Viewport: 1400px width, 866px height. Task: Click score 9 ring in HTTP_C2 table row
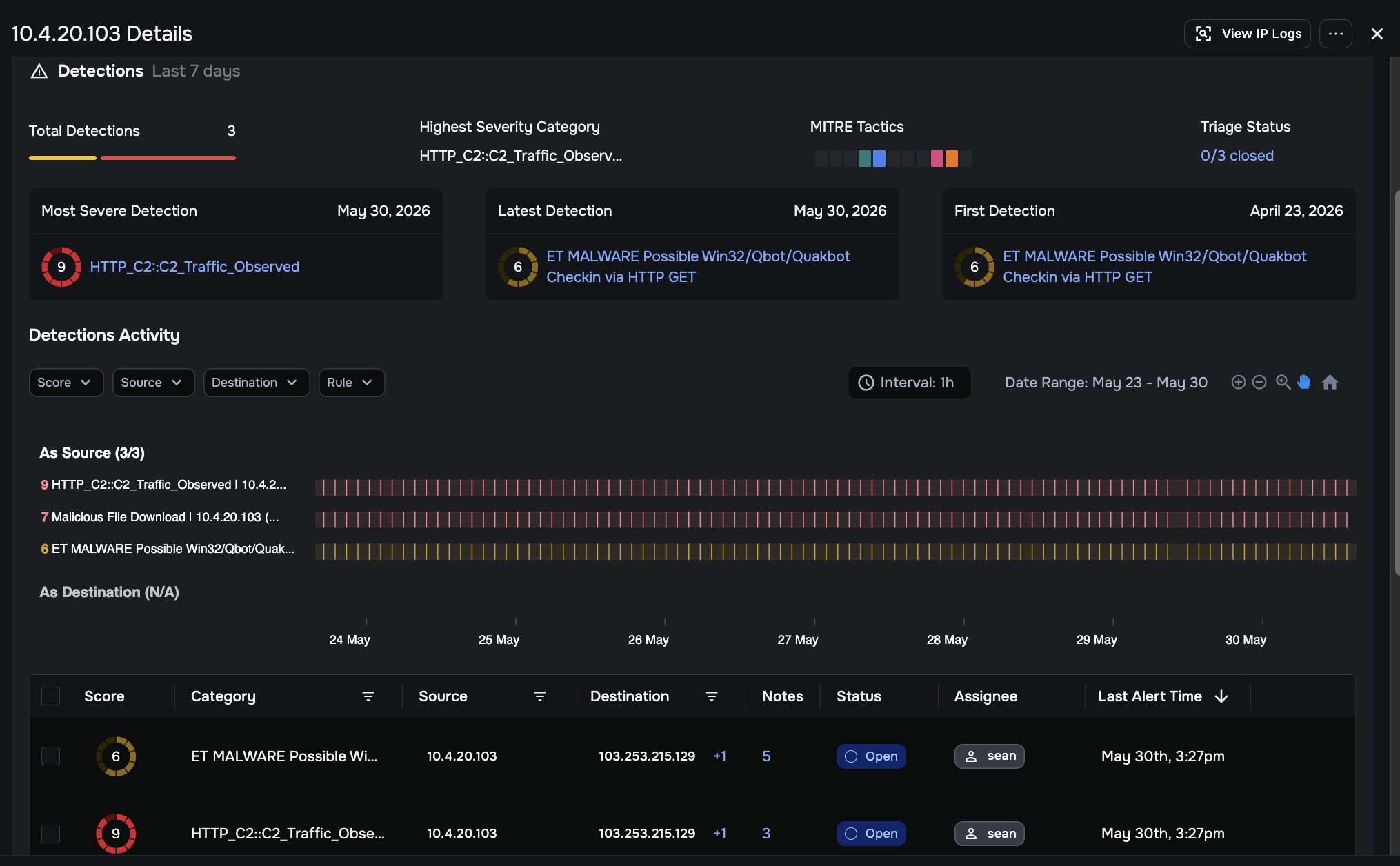tap(116, 834)
